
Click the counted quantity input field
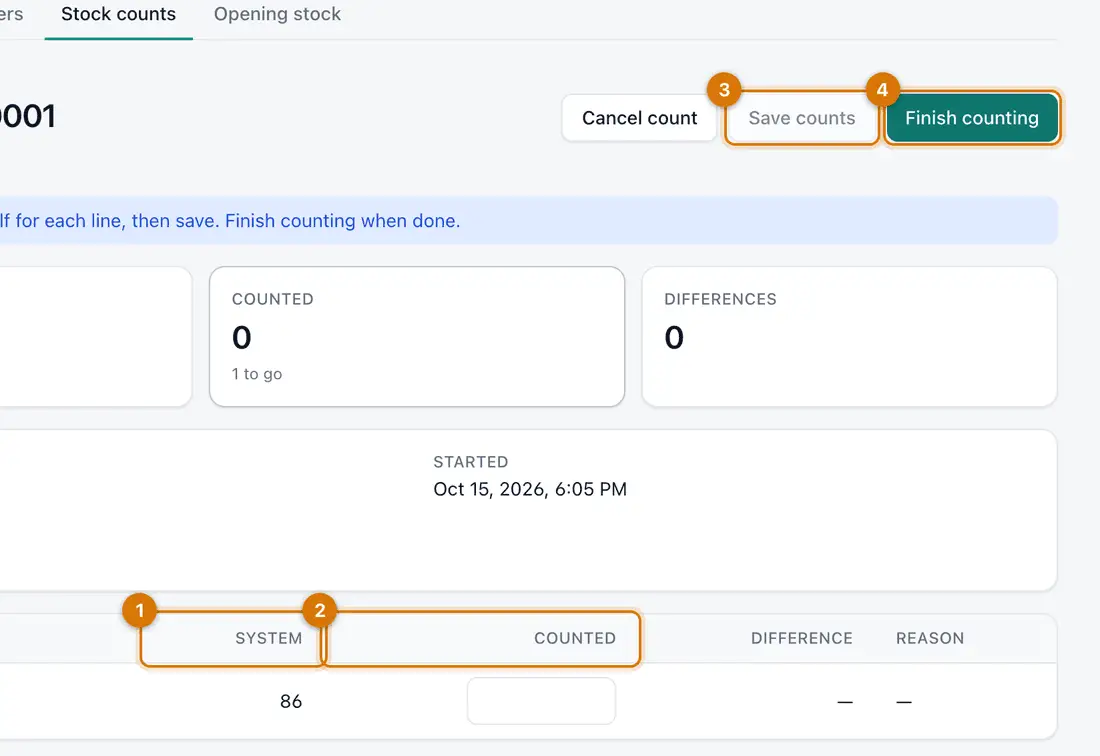[x=541, y=701]
